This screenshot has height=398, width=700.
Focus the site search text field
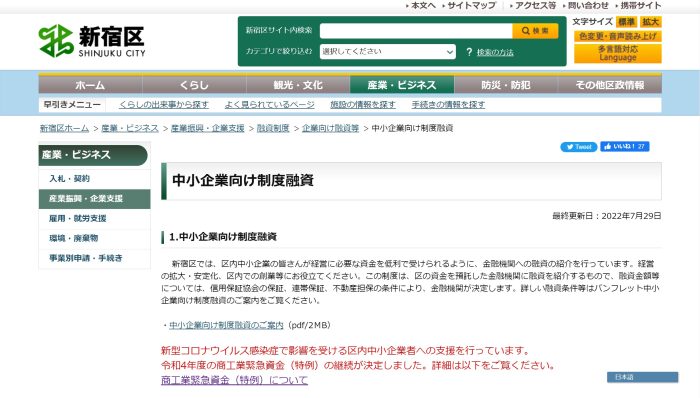pyautogui.click(x=416, y=31)
